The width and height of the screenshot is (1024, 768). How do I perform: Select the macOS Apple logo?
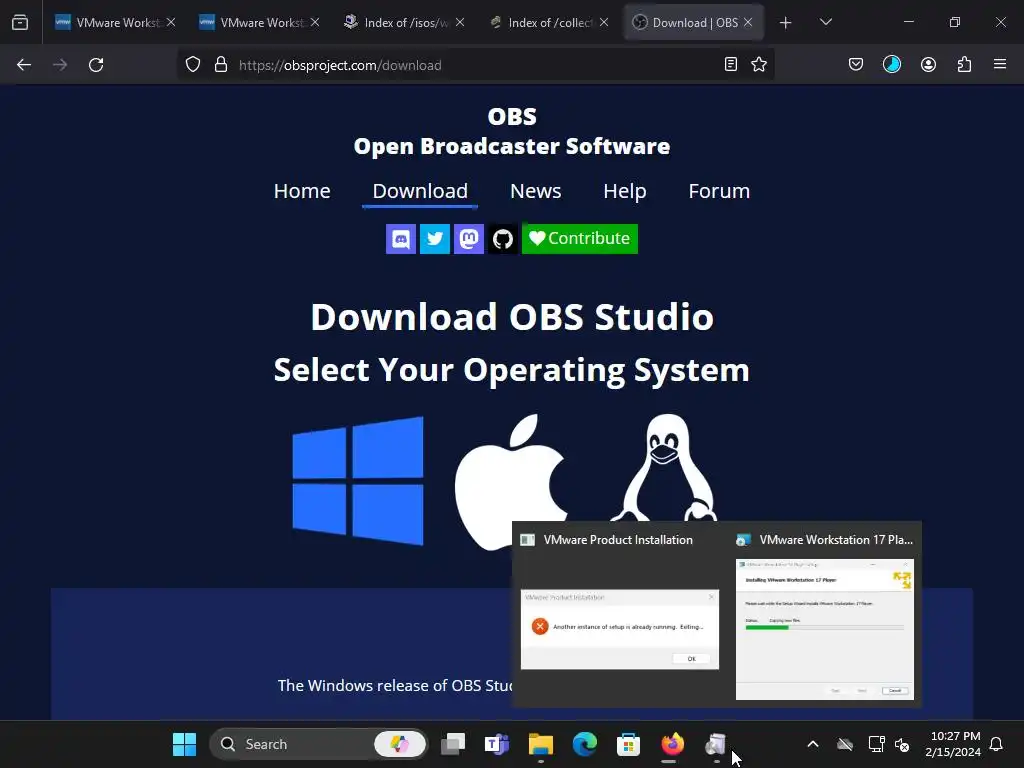coord(509,482)
